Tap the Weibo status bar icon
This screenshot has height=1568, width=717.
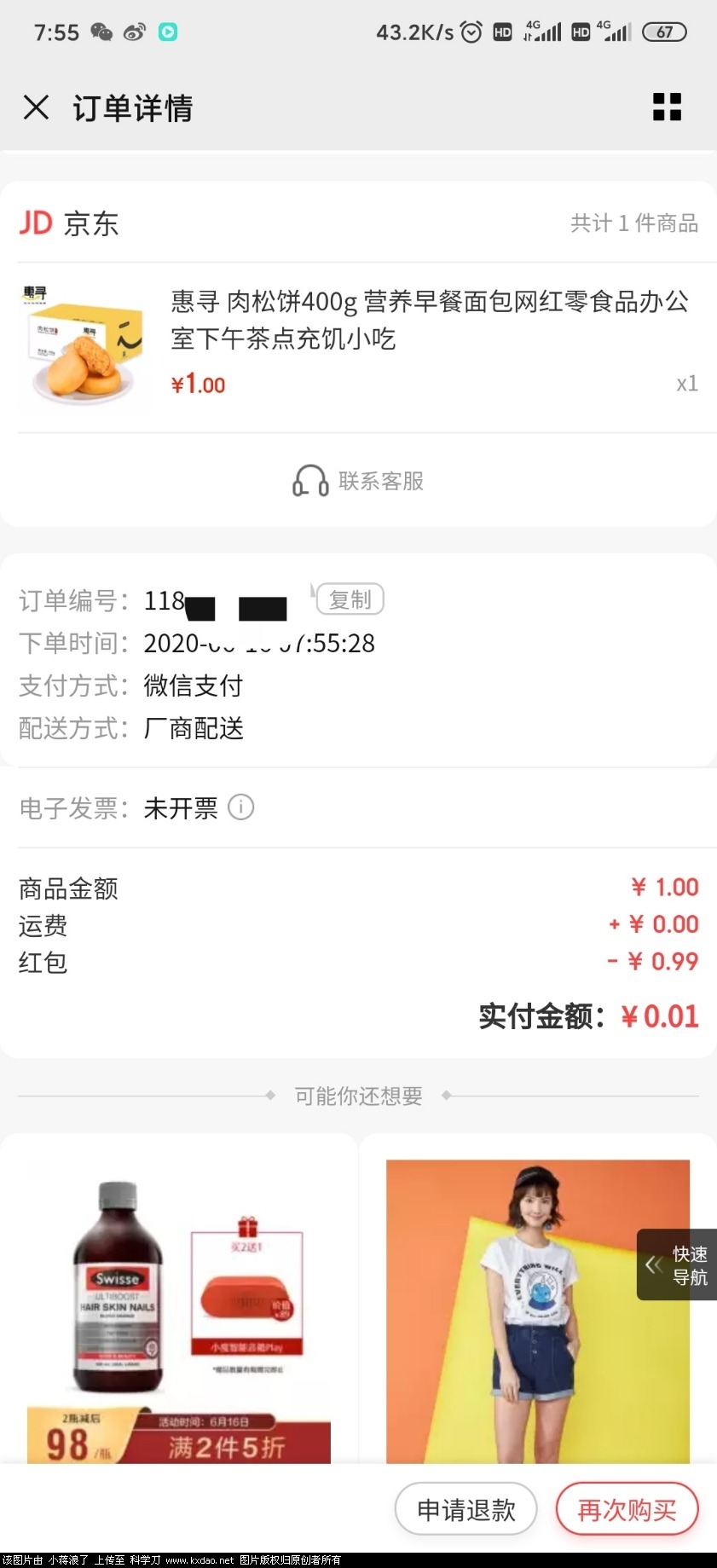[x=135, y=32]
